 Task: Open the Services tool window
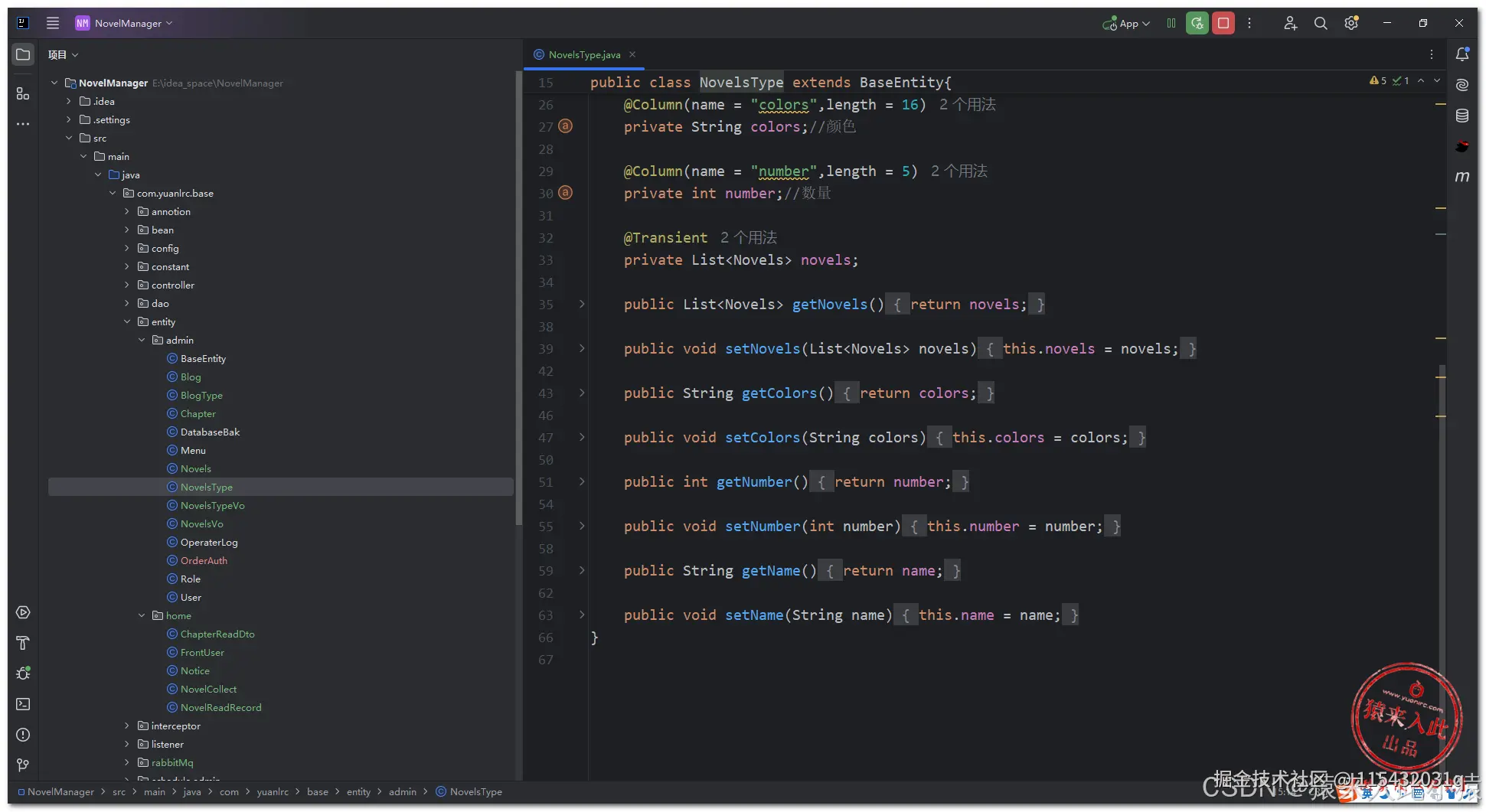click(23, 612)
